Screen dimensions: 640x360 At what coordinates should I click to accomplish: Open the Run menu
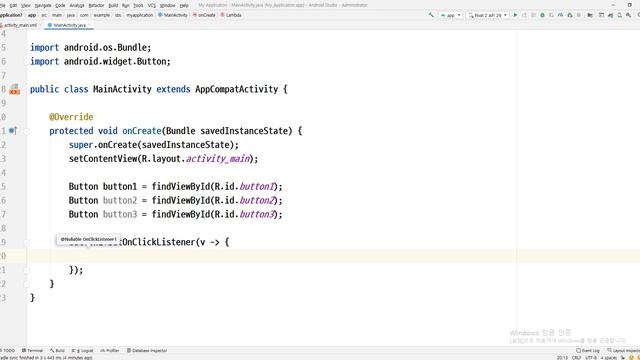coord(126,5)
